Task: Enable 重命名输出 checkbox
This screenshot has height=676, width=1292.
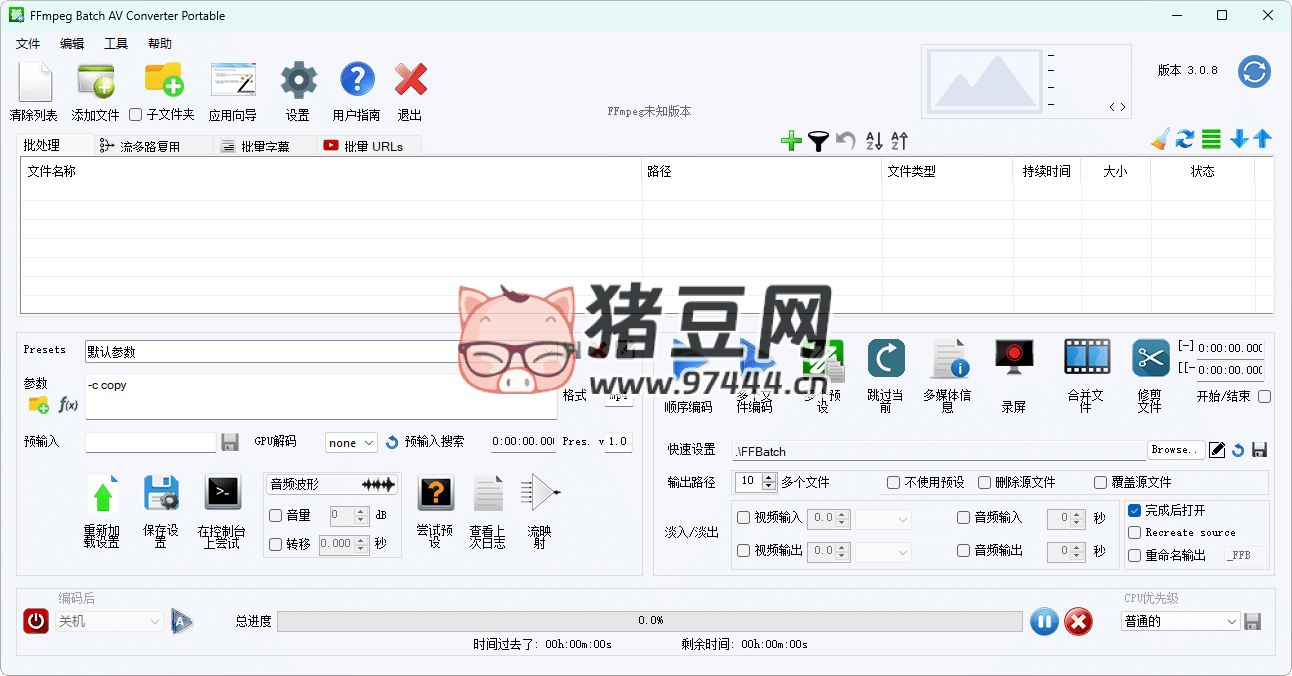Action: 1134,556
